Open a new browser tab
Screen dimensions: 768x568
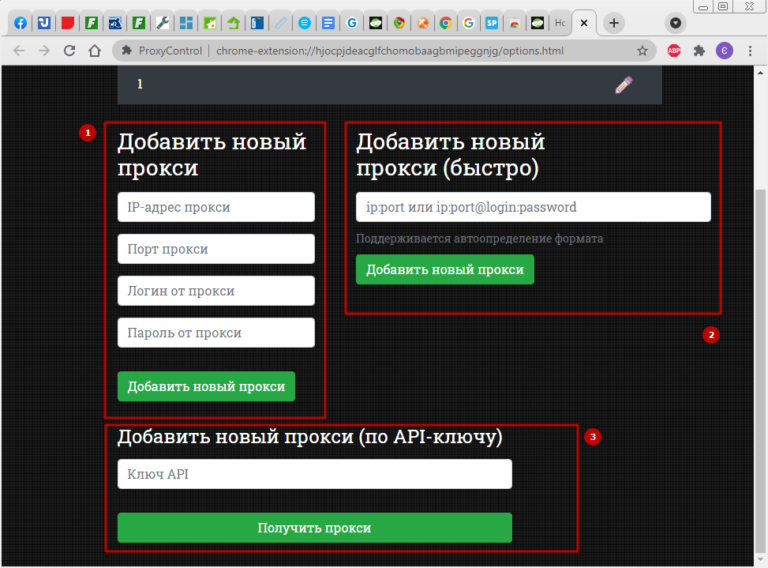click(x=614, y=22)
